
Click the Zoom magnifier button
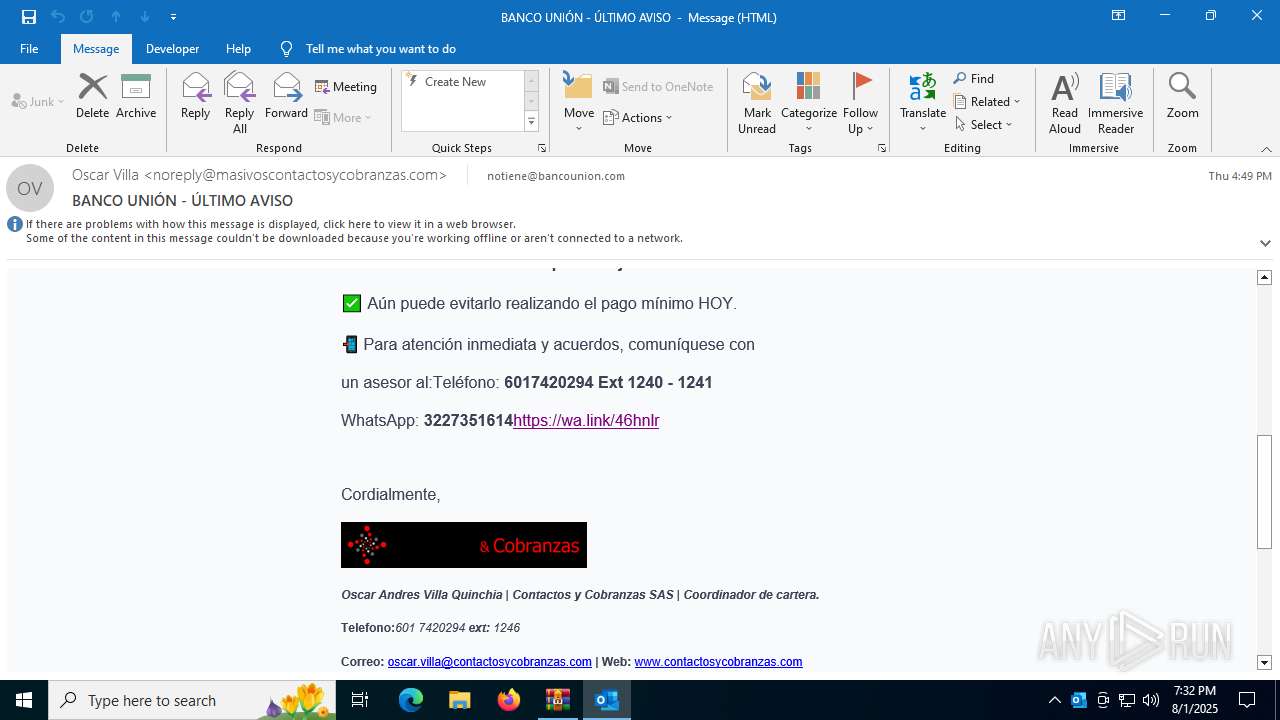[1182, 97]
